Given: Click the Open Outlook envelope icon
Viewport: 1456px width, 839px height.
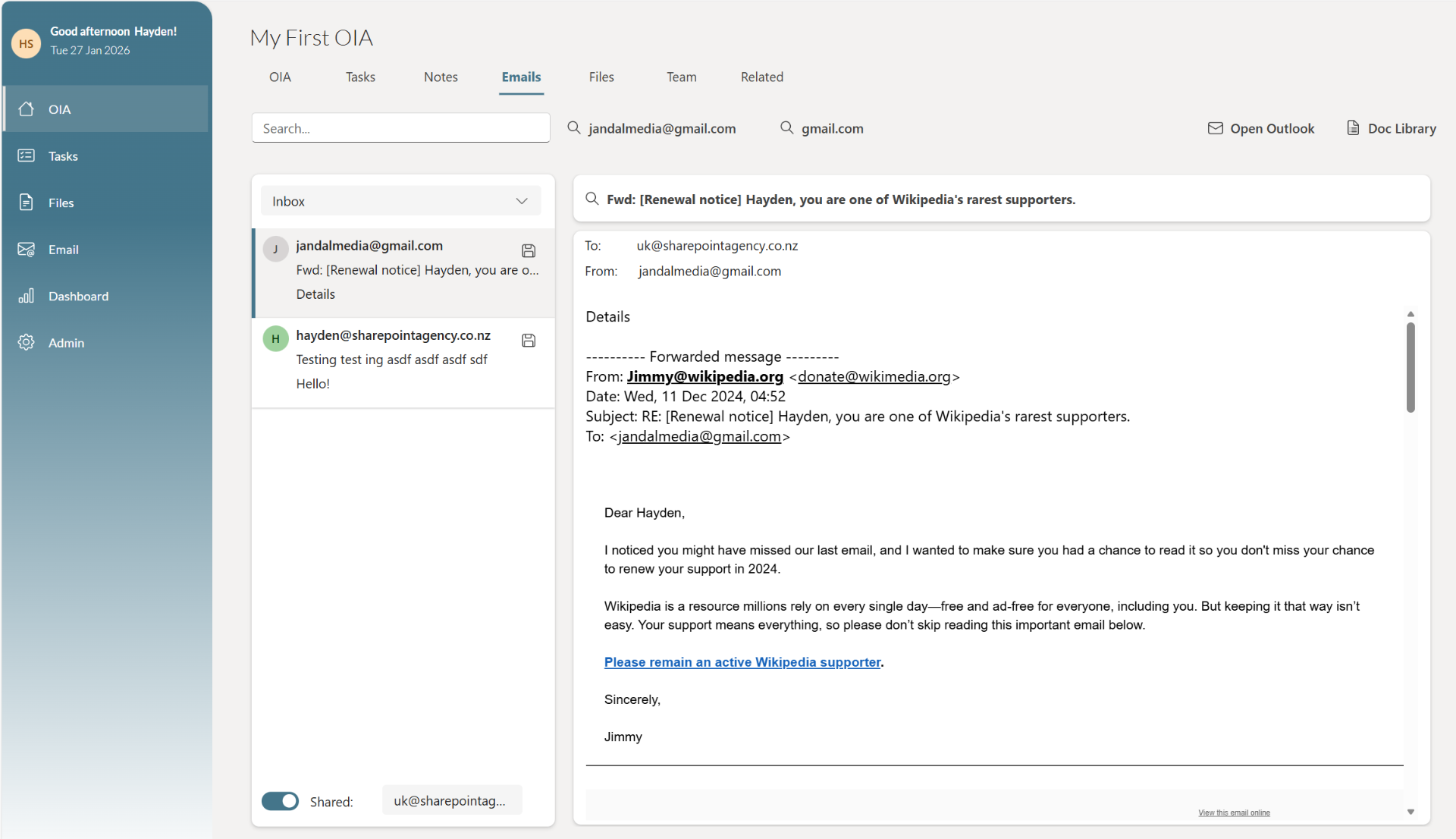Looking at the screenshot, I should tap(1216, 128).
